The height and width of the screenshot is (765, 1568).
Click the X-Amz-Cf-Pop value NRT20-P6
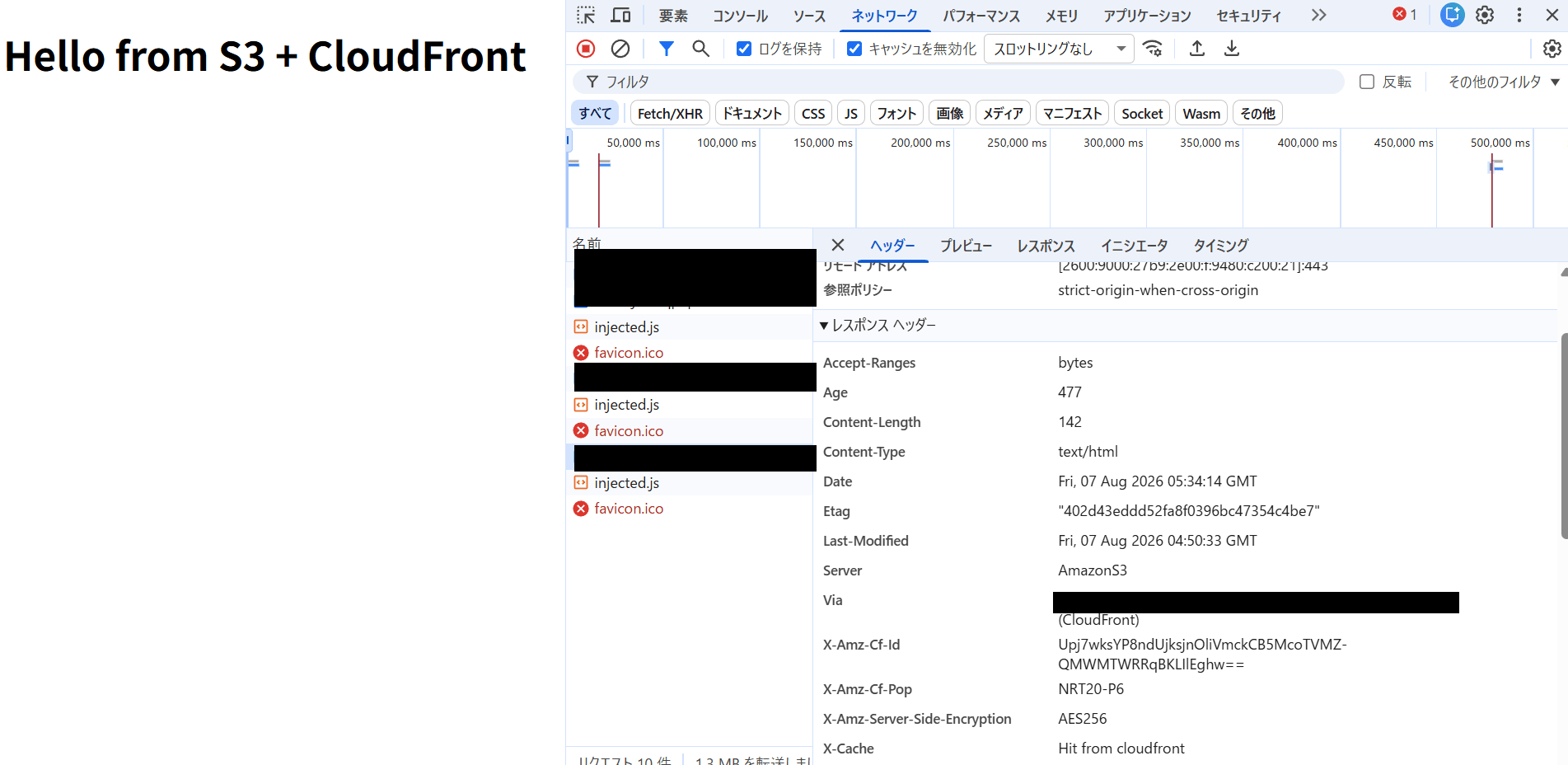pos(1090,689)
